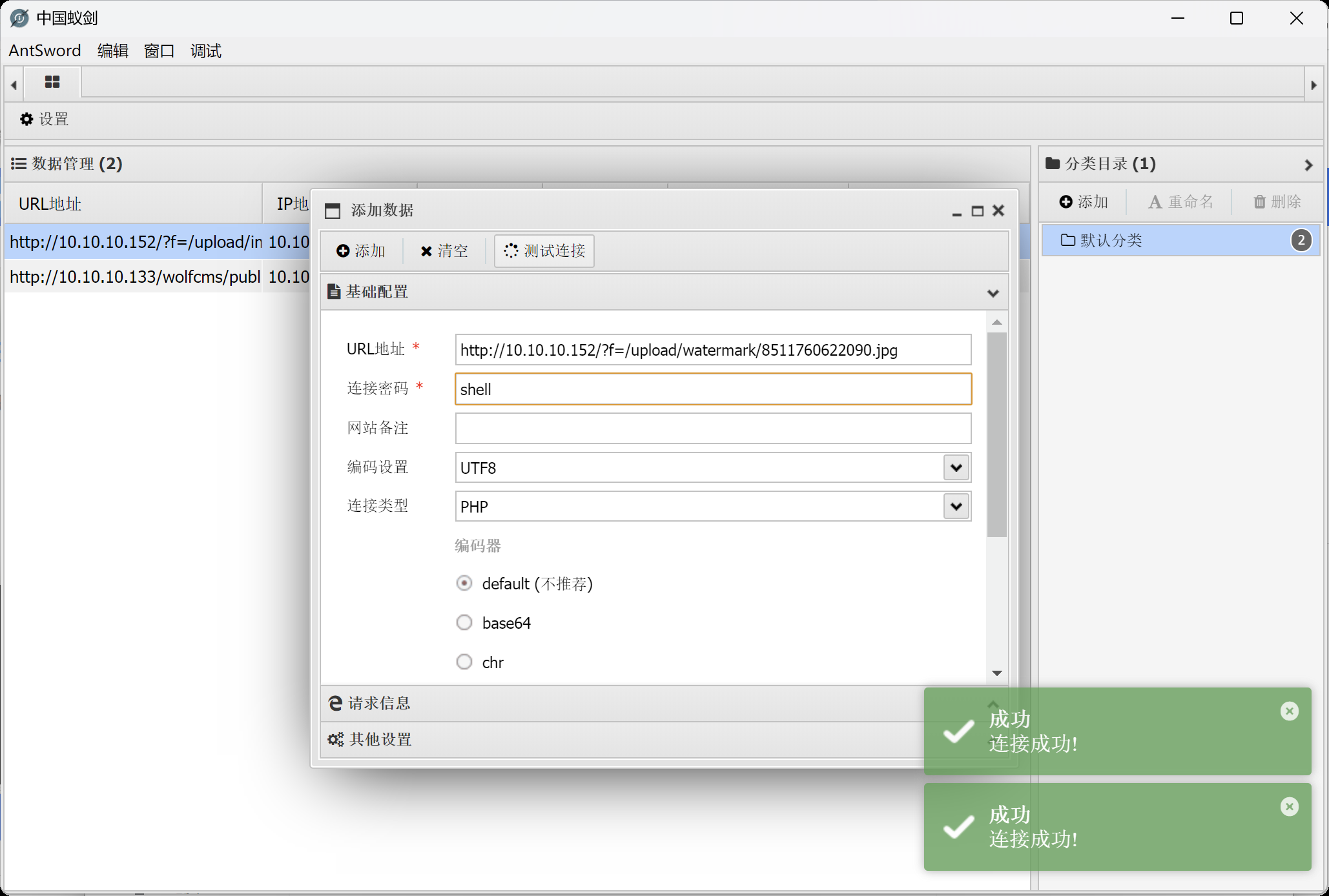Click the dialog scrollbar down arrow
This screenshot has height=896, width=1329.
pyautogui.click(x=997, y=673)
